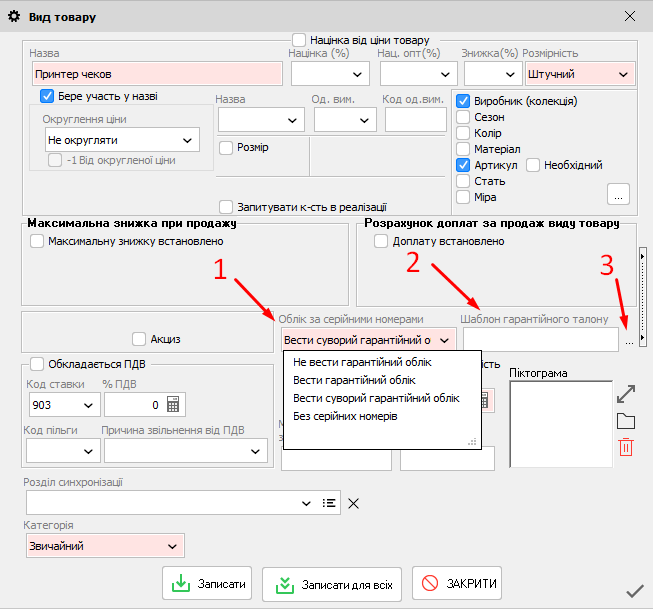Click the calculator icon next to % ПДВ
Screen dimensions: 653x609
(x=173, y=405)
